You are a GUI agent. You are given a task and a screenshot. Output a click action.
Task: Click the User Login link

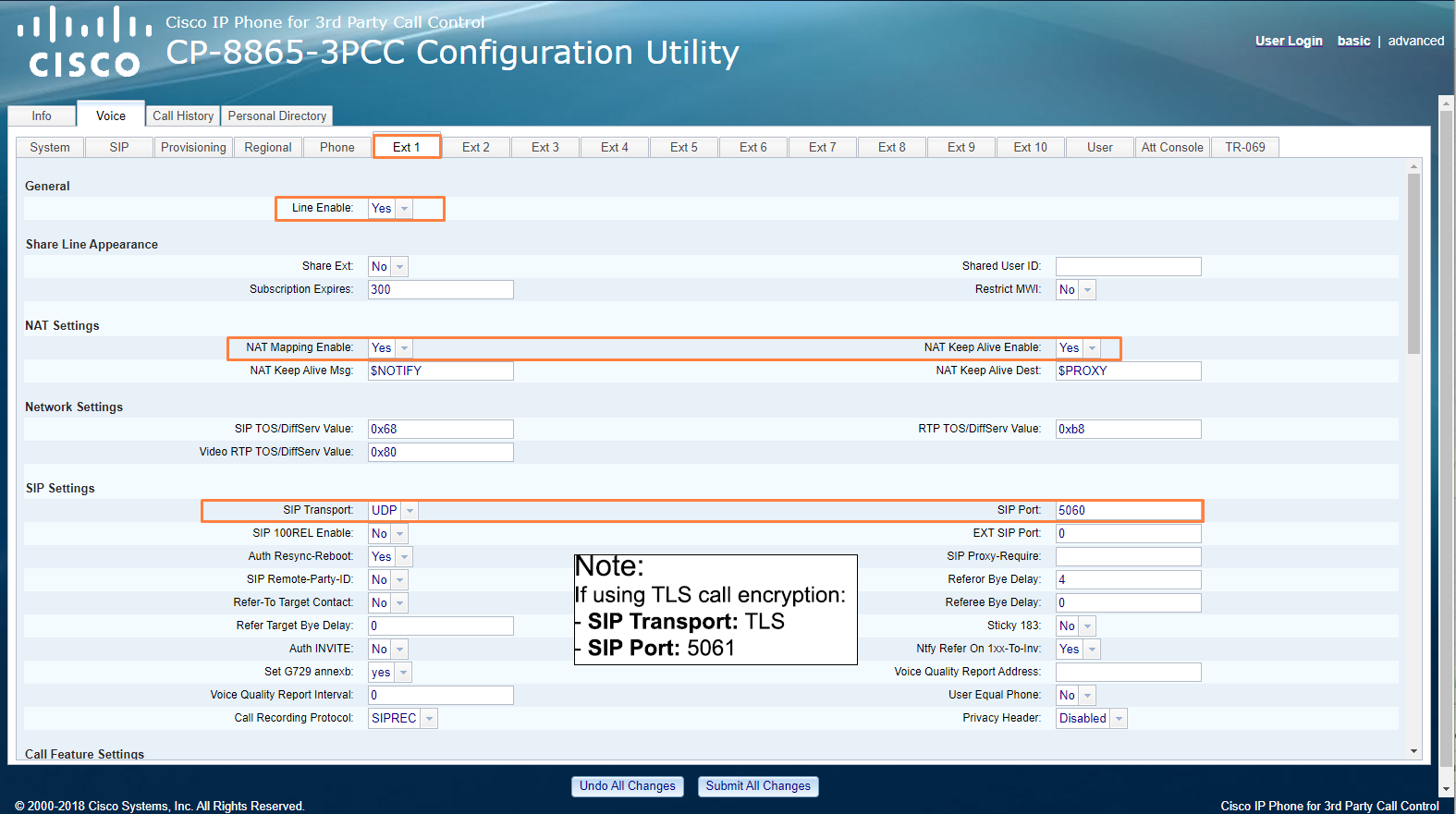point(1289,41)
